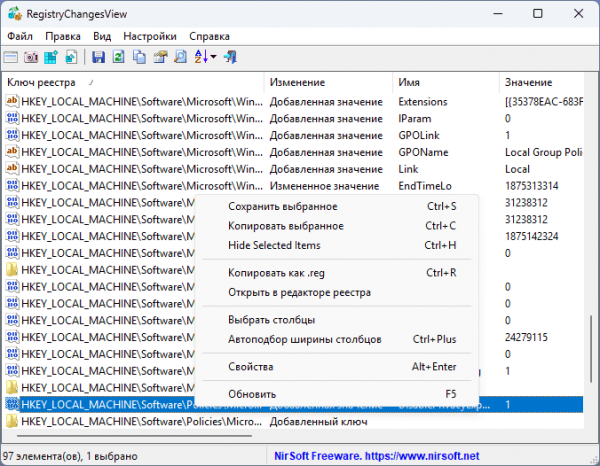The height and width of the screenshot is (466, 600).
Task: Click the document export toolbar icon
Action: click(71, 57)
